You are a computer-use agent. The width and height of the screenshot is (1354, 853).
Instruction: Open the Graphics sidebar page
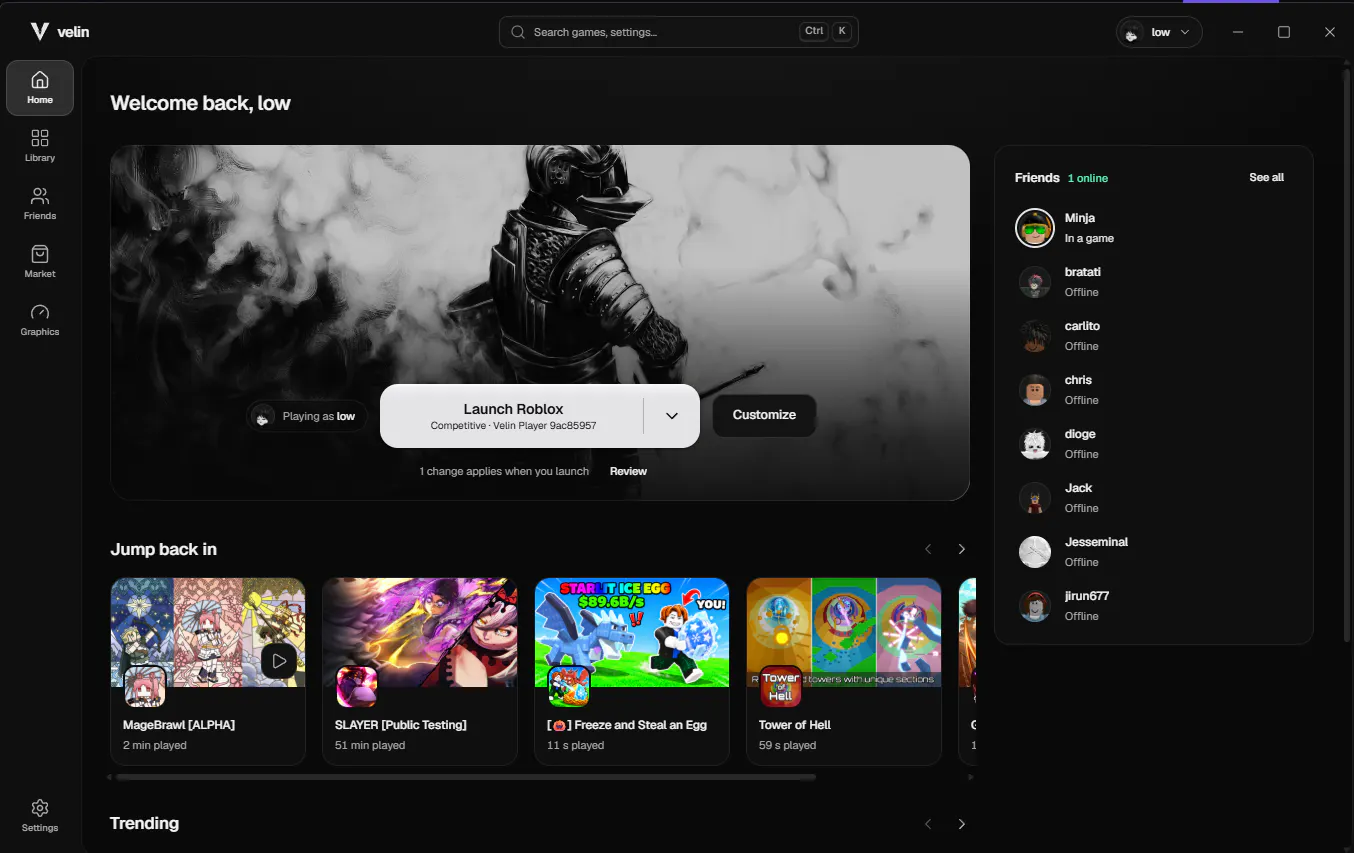[x=40, y=320]
